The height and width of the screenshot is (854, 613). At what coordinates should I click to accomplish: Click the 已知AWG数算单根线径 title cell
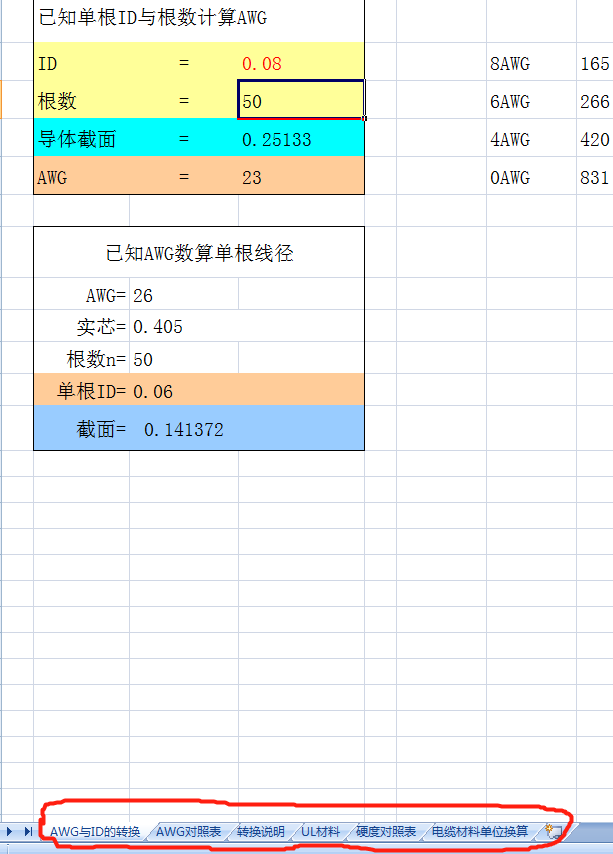pos(199,254)
